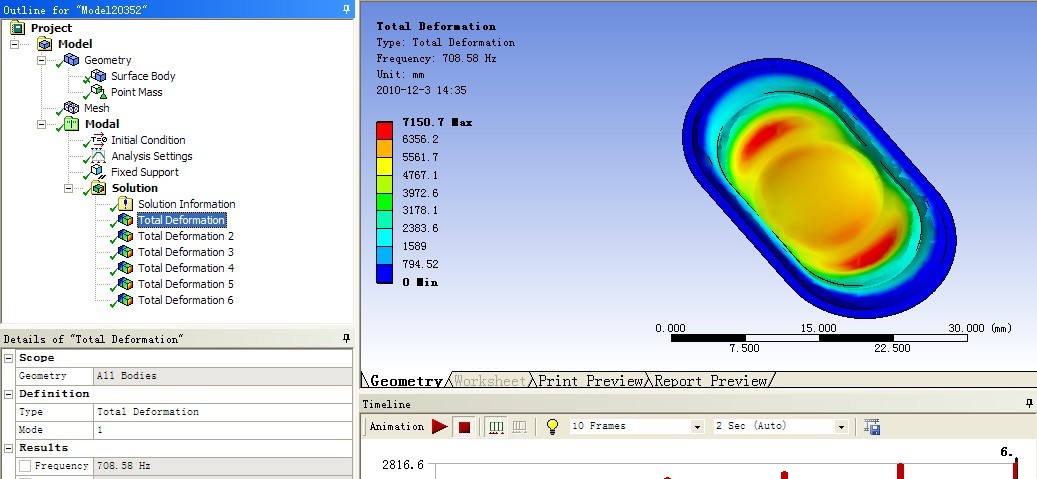
Task: Click the Analysis Settings icon
Action: tap(97, 156)
